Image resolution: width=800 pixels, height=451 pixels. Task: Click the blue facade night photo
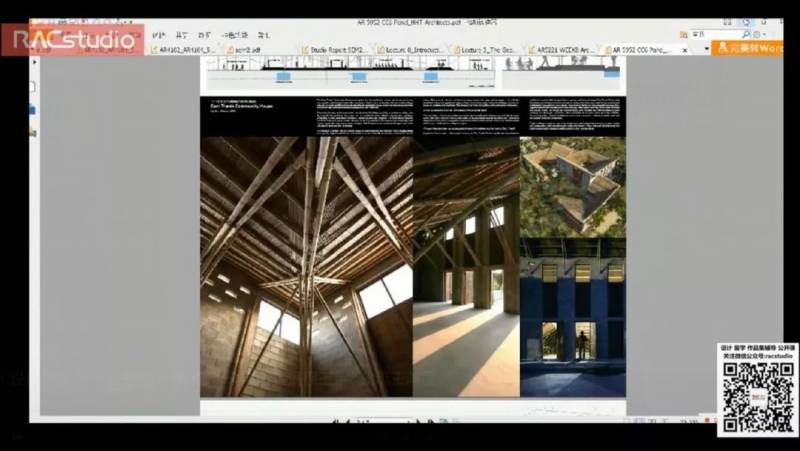[572, 316]
